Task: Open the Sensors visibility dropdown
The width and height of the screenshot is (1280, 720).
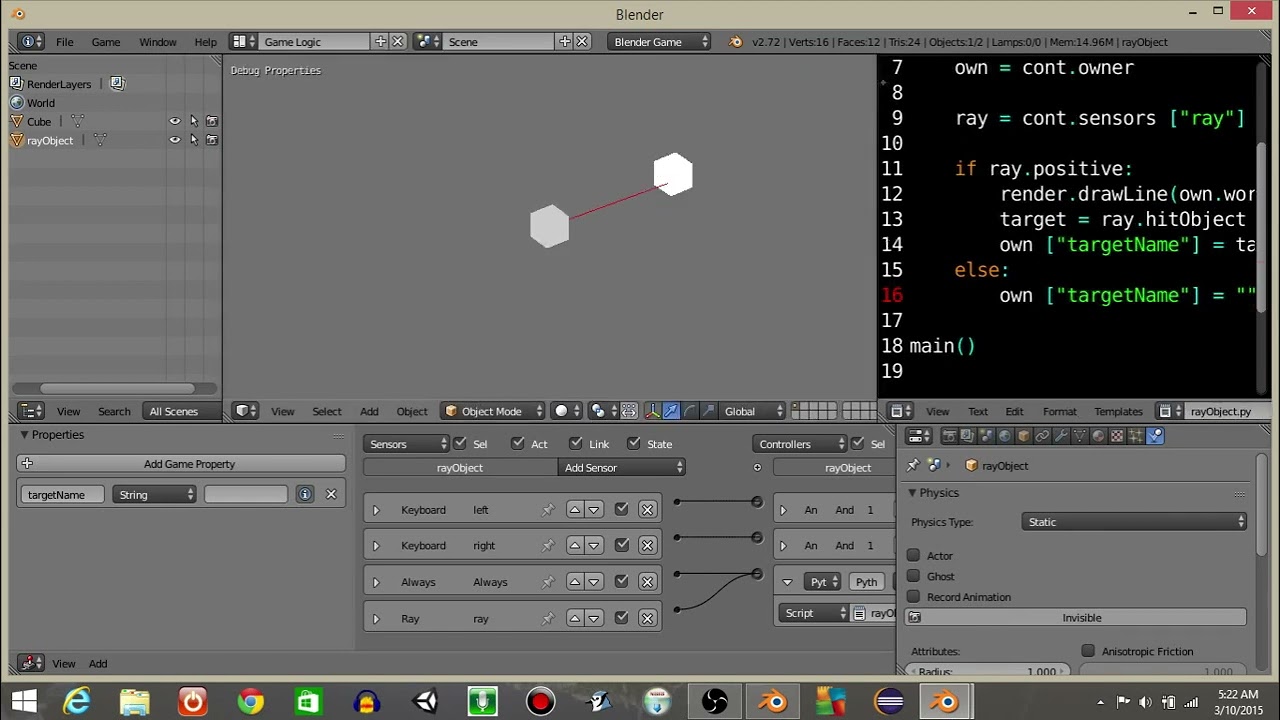Action: coord(407,444)
